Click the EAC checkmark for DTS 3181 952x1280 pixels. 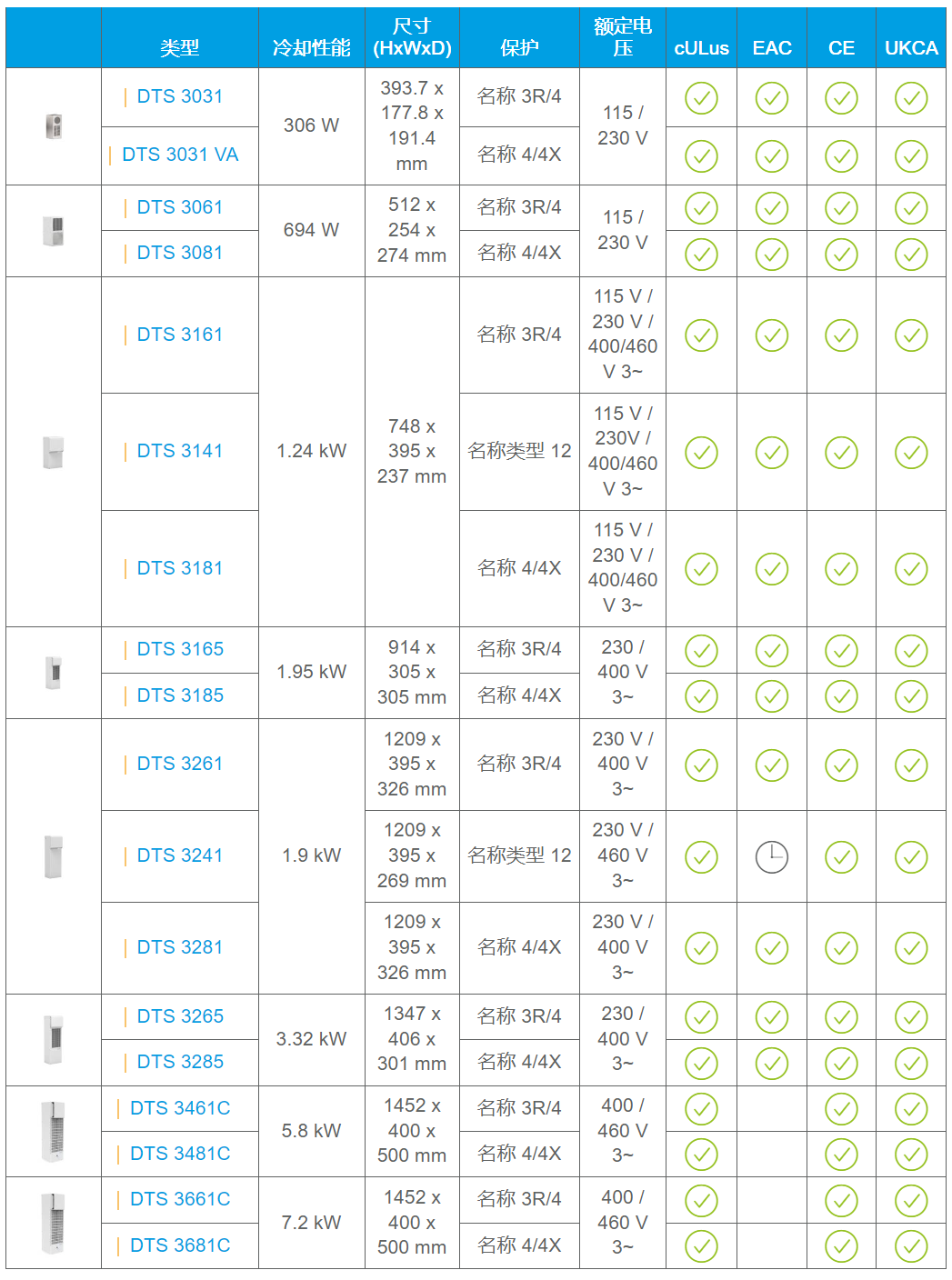pyautogui.click(x=772, y=569)
